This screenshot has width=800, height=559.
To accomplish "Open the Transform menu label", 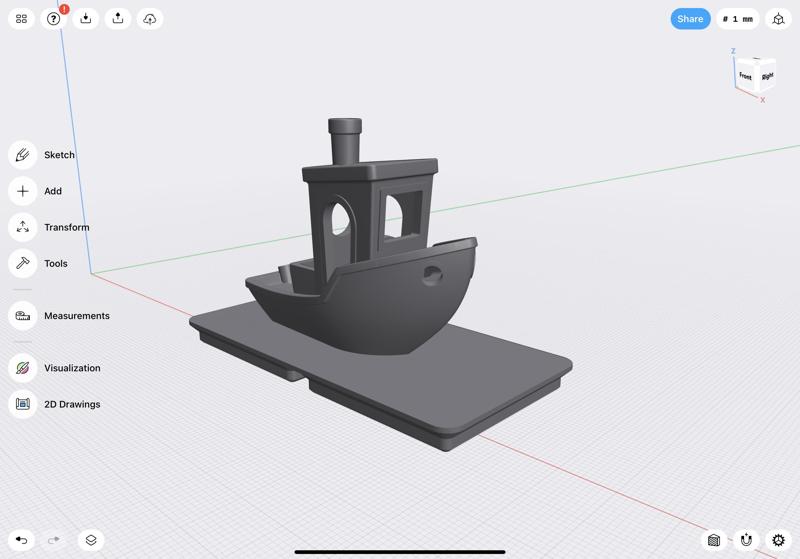I will tap(67, 227).
